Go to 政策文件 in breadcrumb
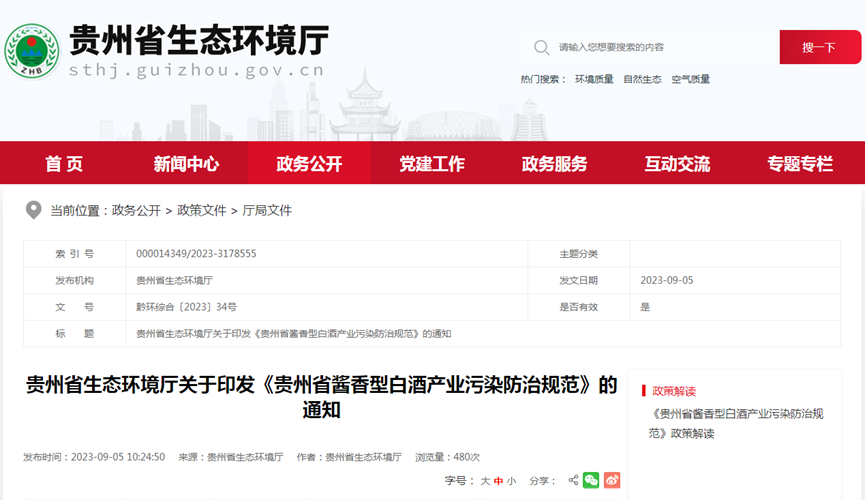This screenshot has height=500, width=865. point(202,210)
